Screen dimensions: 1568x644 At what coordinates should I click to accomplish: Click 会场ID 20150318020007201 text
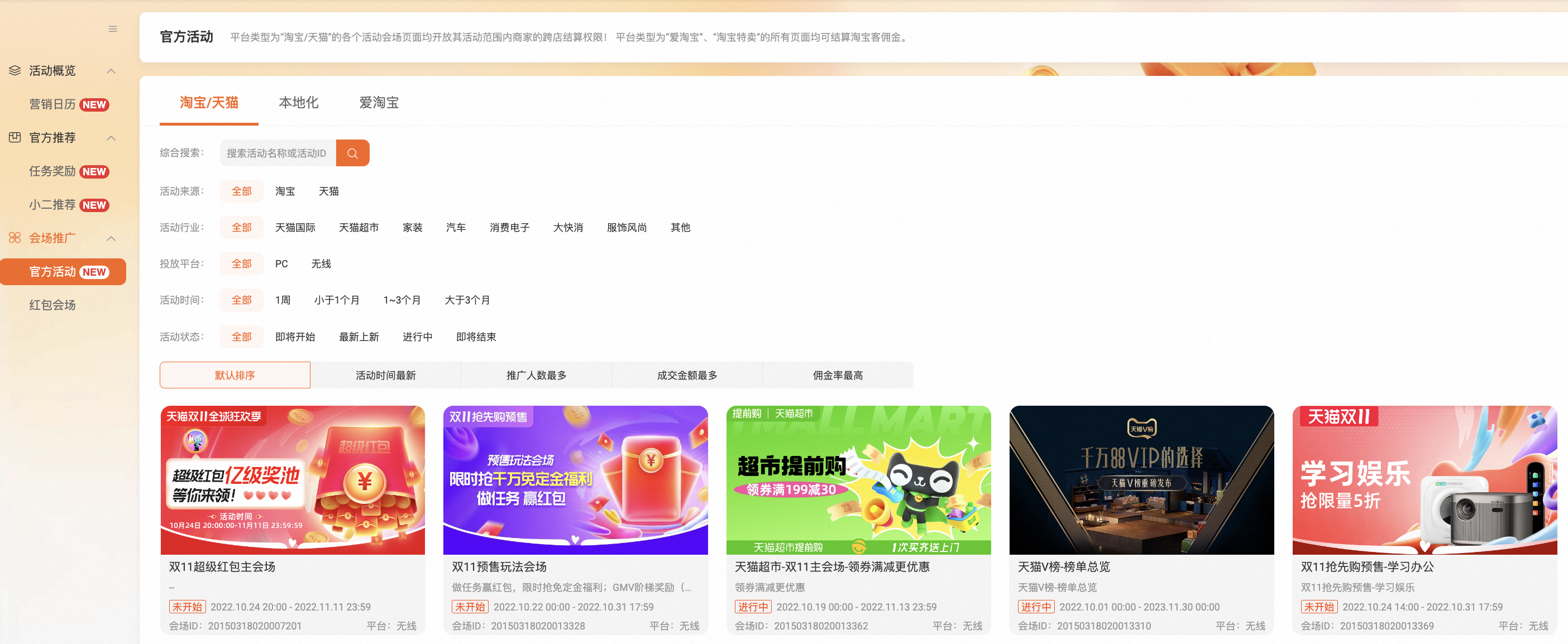(x=235, y=626)
